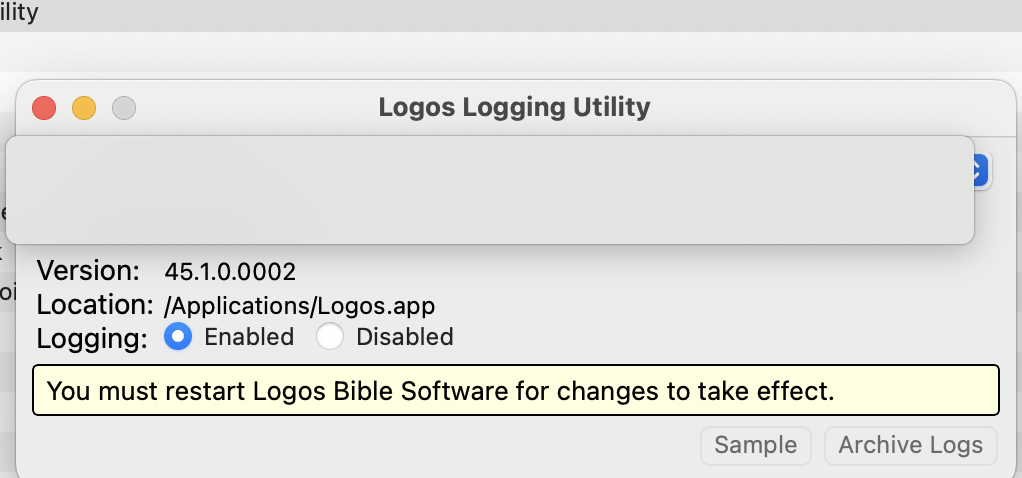
Task: Close the Logos Logging Utility window
Action: pyautogui.click(x=44, y=108)
